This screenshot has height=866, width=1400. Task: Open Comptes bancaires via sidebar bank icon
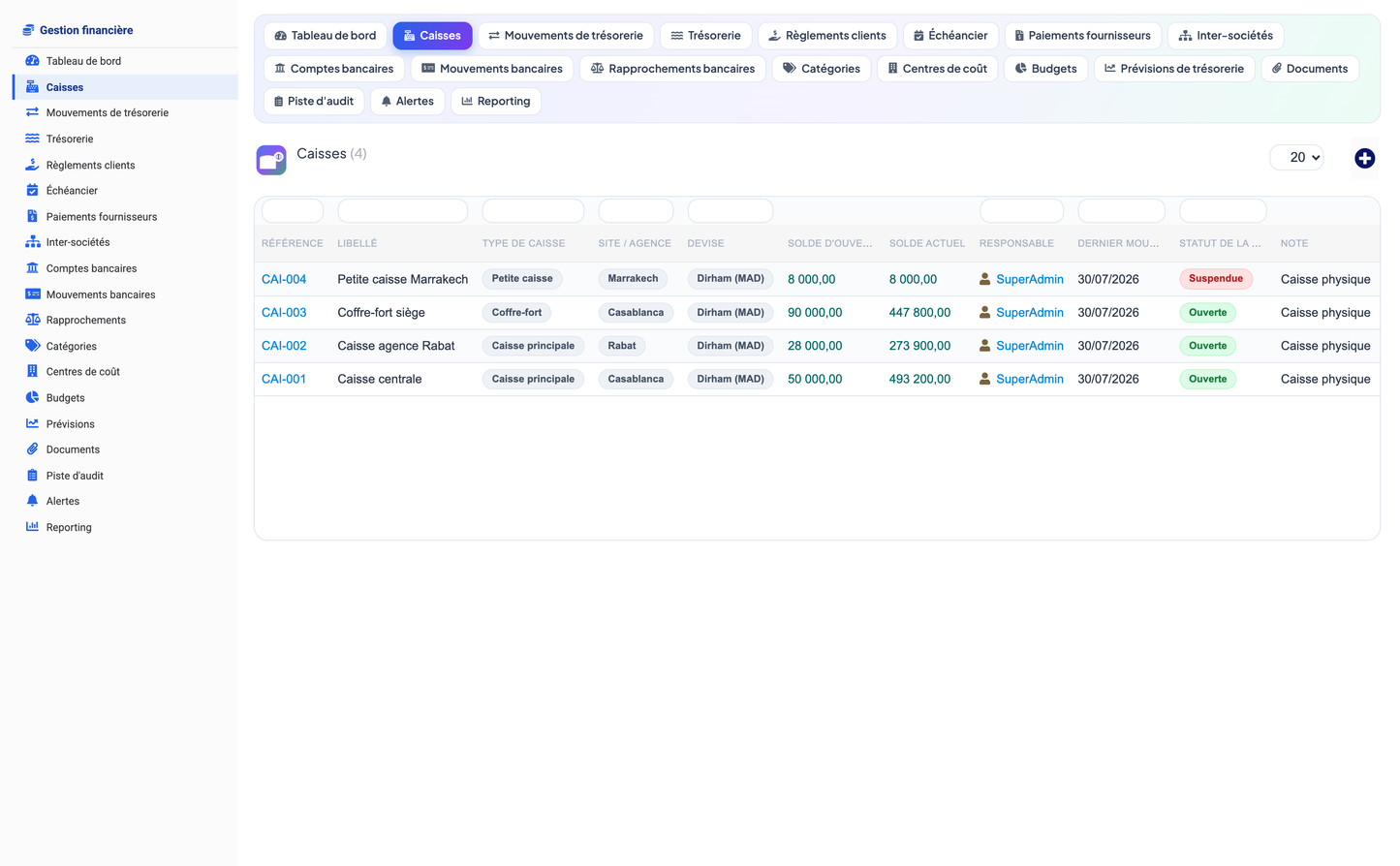click(32, 268)
